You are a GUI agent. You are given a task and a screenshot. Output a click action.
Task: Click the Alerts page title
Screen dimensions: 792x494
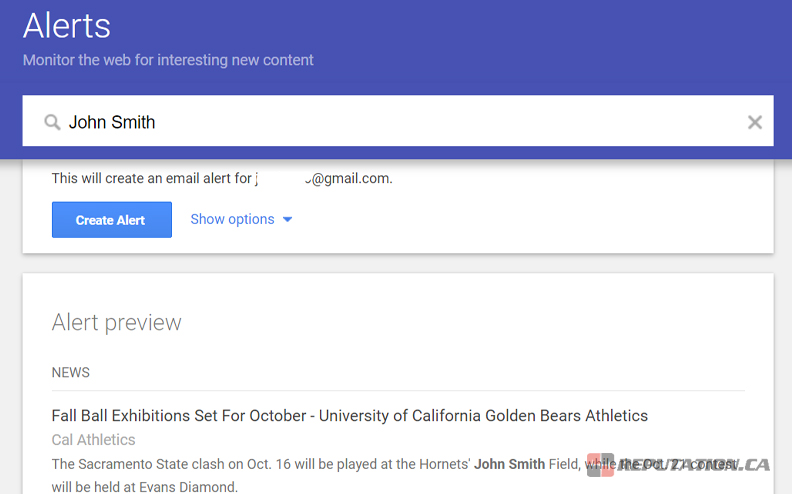(67, 25)
